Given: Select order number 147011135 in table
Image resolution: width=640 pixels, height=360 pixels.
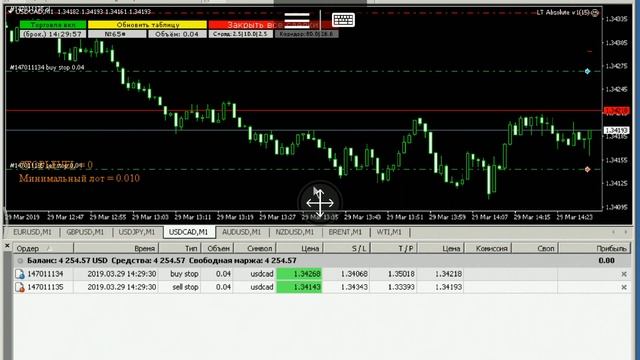Looking at the screenshot, I should [45, 287].
